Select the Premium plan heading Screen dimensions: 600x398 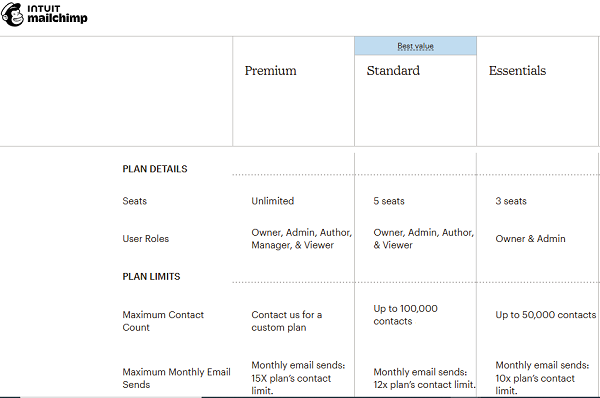[x=271, y=71]
